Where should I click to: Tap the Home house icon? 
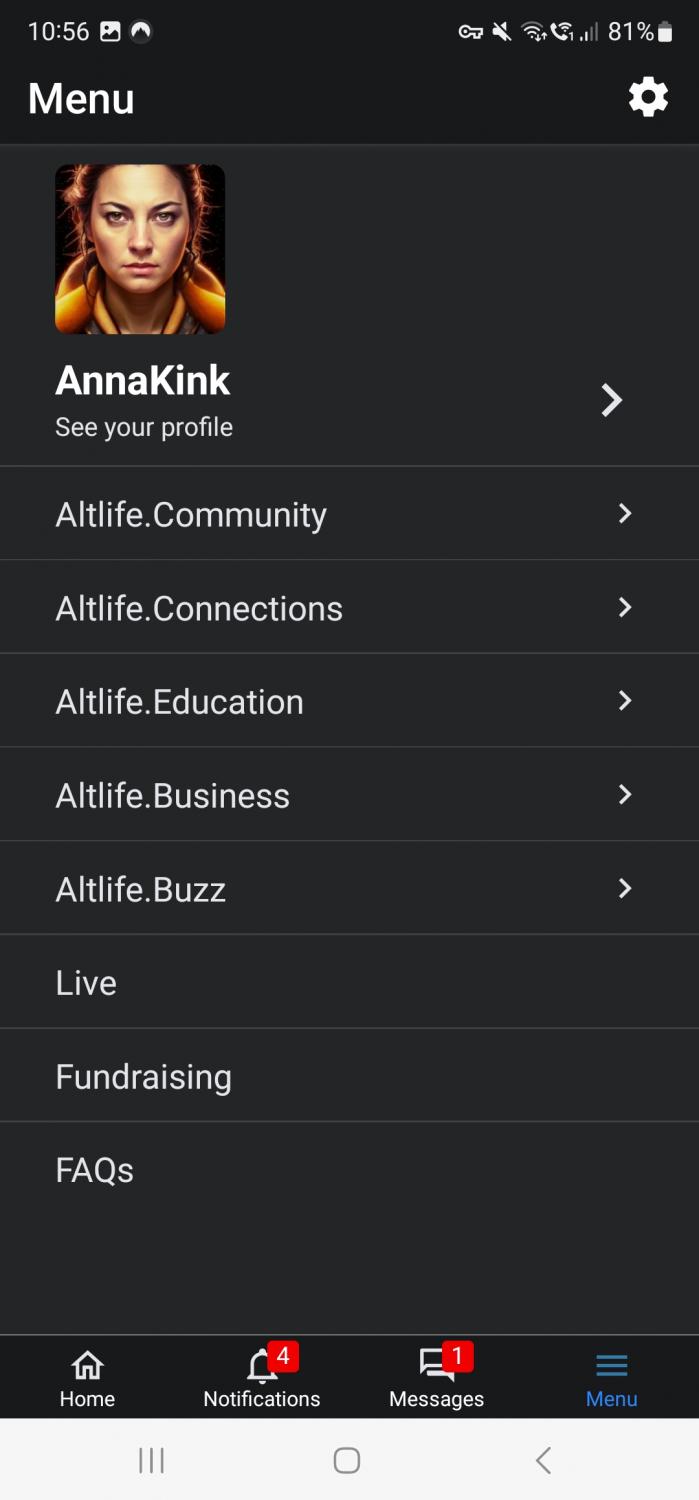point(87,1365)
